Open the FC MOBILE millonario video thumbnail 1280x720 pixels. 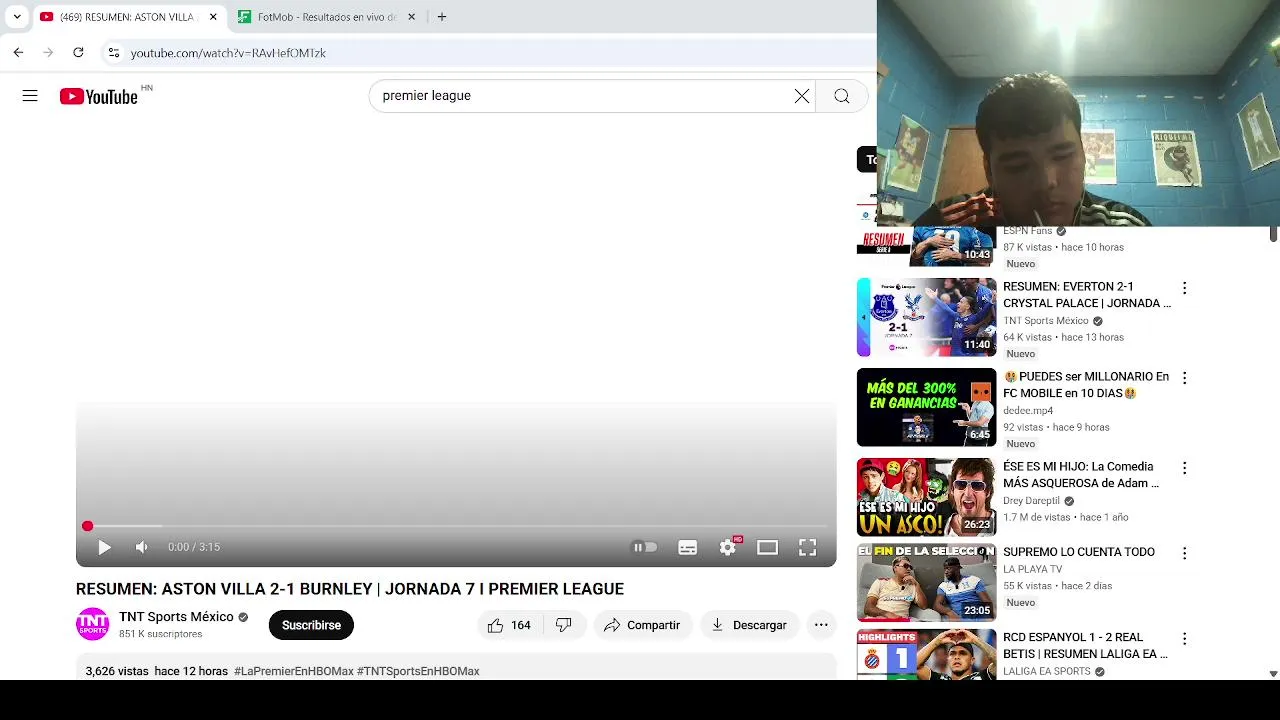926,407
